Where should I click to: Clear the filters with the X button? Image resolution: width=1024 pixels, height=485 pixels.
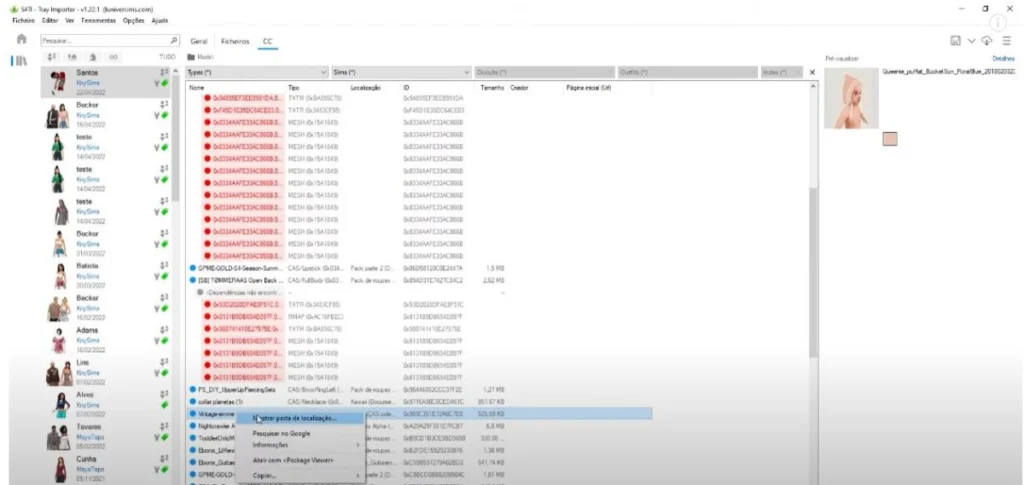812,72
